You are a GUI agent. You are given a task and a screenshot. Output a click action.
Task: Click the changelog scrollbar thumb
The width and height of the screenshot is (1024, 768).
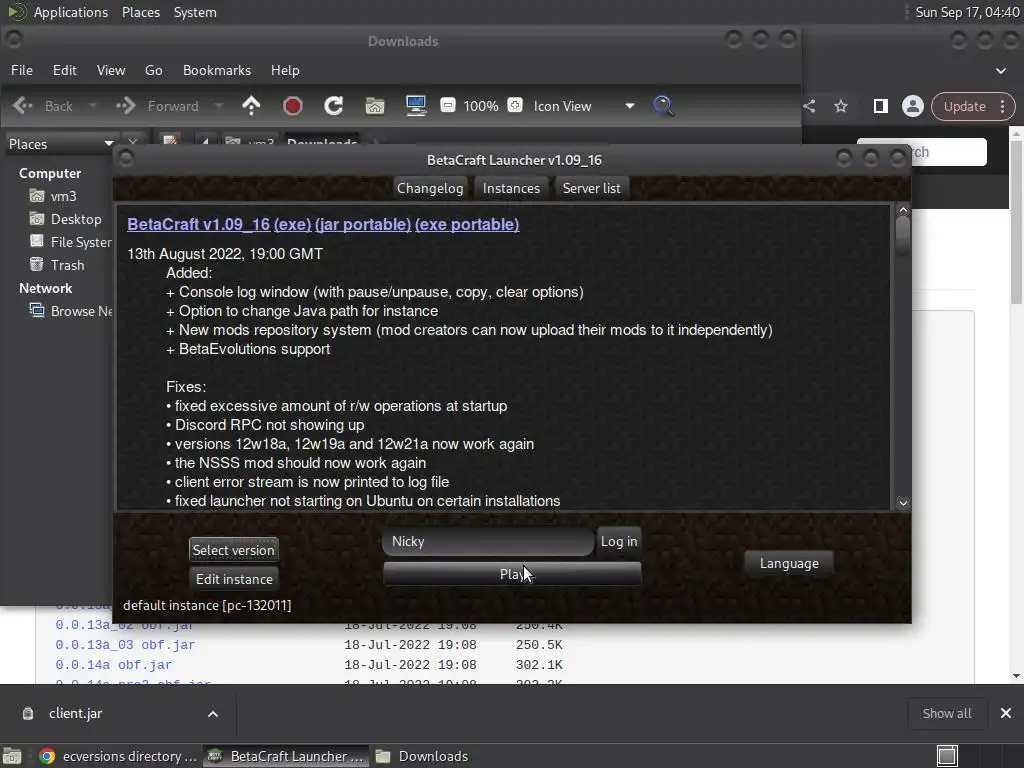pyautogui.click(x=903, y=236)
